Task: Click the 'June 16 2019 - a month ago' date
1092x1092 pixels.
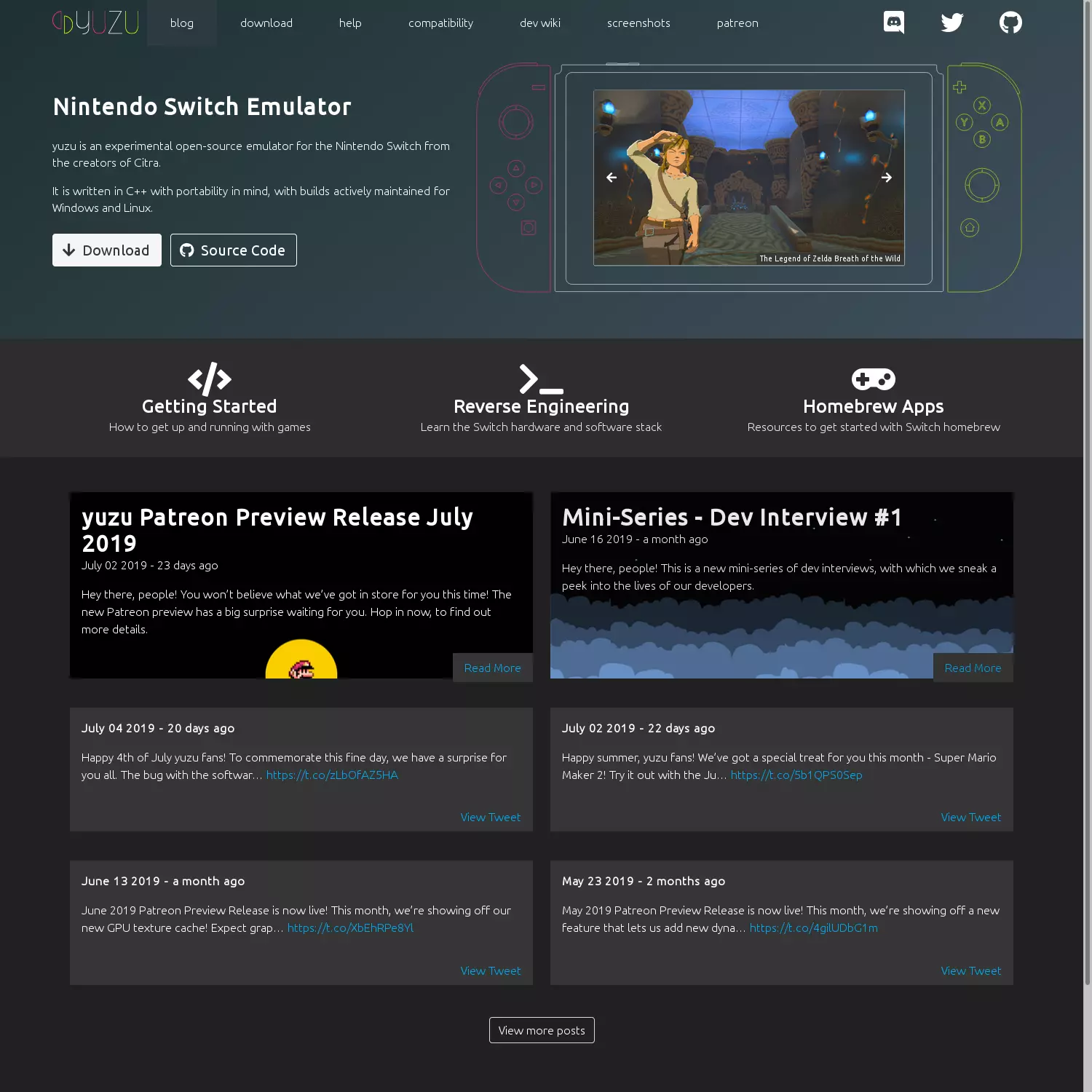Action: click(635, 539)
